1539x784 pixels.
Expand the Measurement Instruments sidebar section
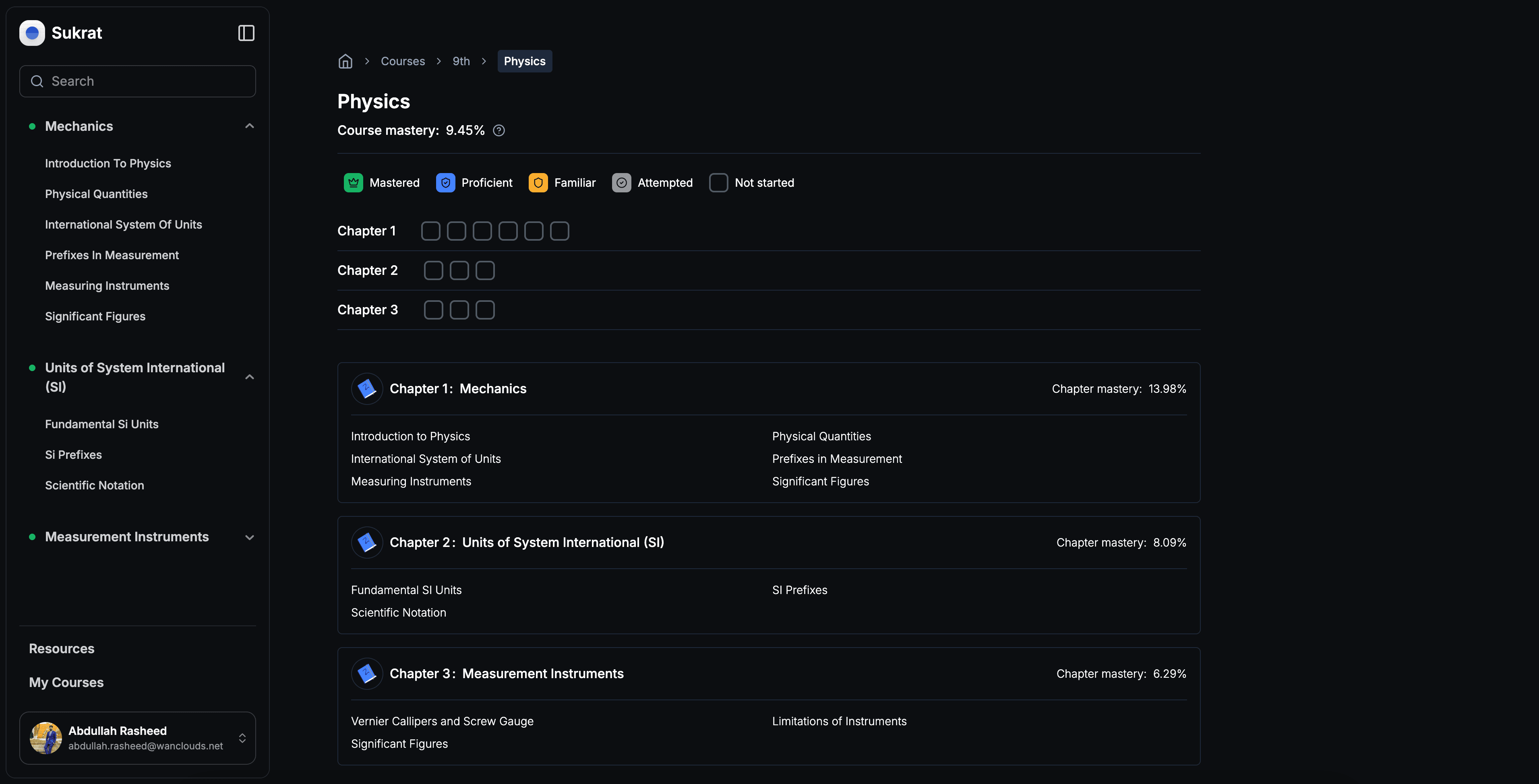[x=249, y=537]
